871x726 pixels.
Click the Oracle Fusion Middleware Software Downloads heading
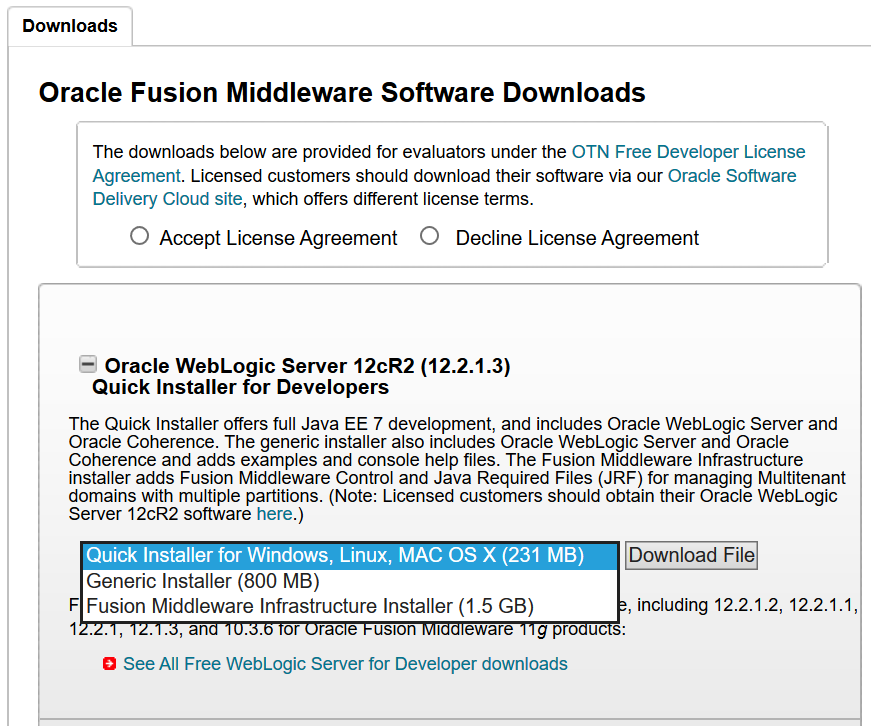[342, 92]
